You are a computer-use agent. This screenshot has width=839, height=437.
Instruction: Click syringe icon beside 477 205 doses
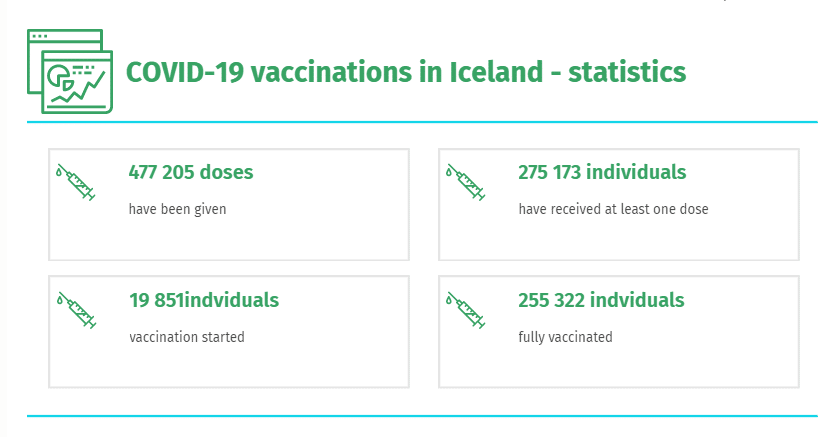pos(75,182)
